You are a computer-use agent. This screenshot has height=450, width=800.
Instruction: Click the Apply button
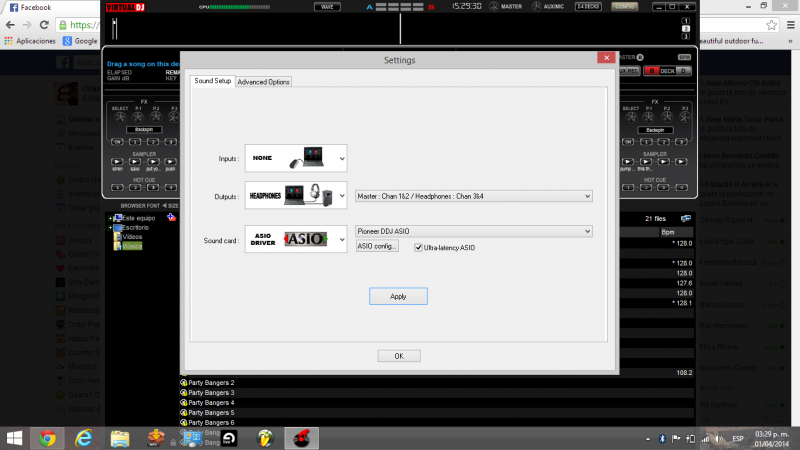coord(398,296)
